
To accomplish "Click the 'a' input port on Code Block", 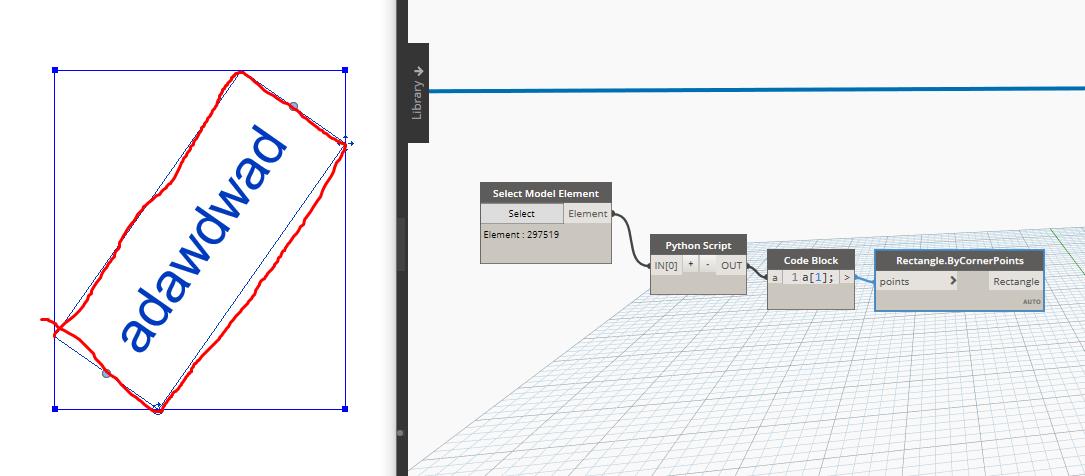I will (775, 277).
